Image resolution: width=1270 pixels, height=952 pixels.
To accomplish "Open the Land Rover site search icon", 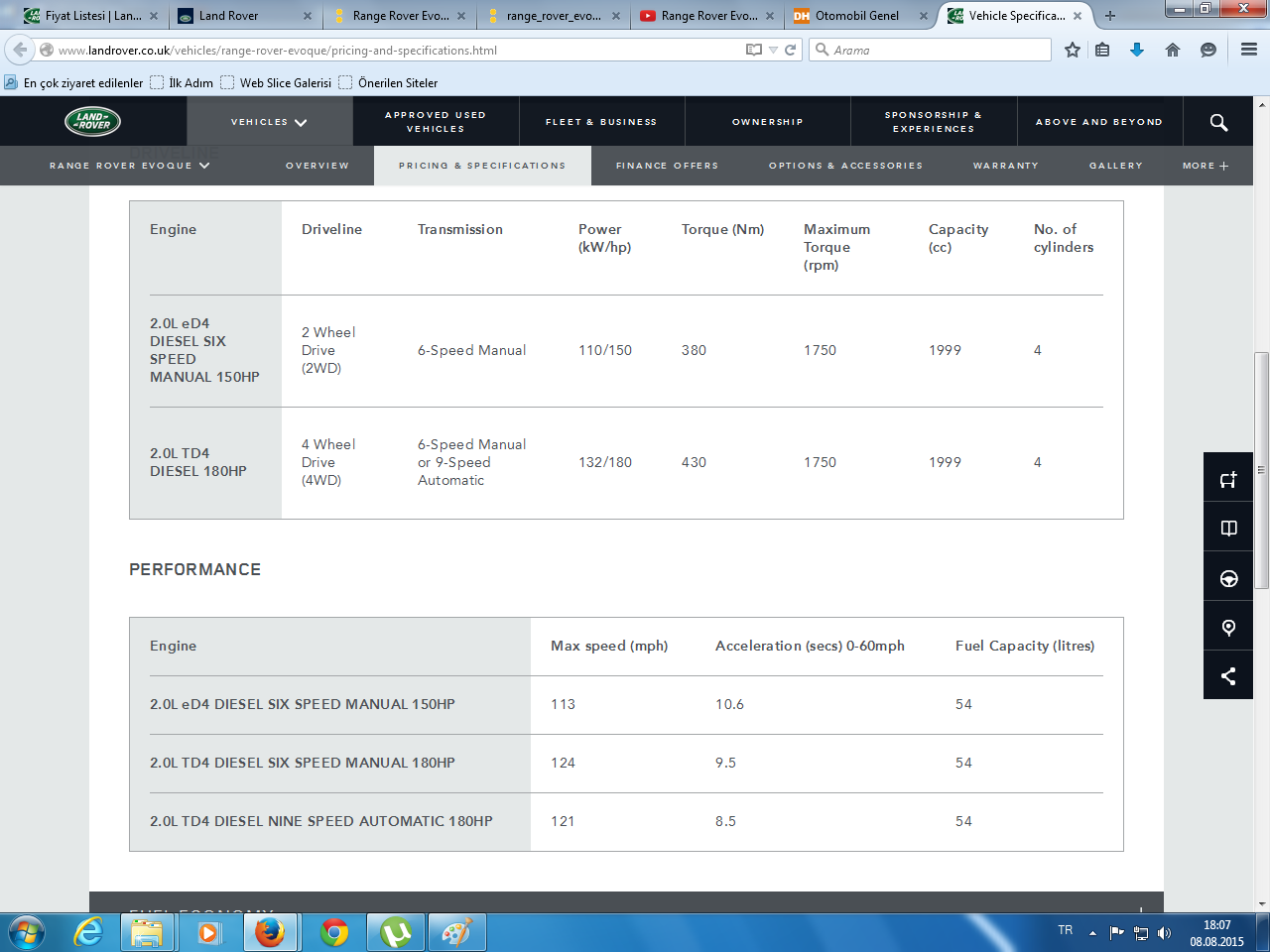I will point(1218,122).
